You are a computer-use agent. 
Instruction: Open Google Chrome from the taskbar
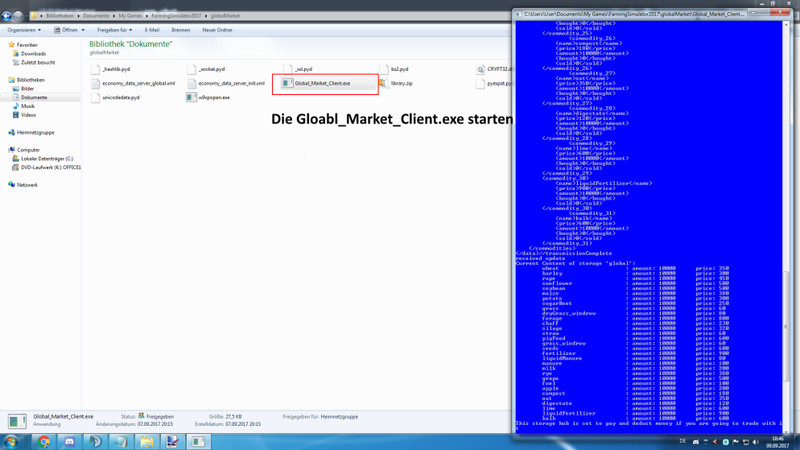coord(44,441)
